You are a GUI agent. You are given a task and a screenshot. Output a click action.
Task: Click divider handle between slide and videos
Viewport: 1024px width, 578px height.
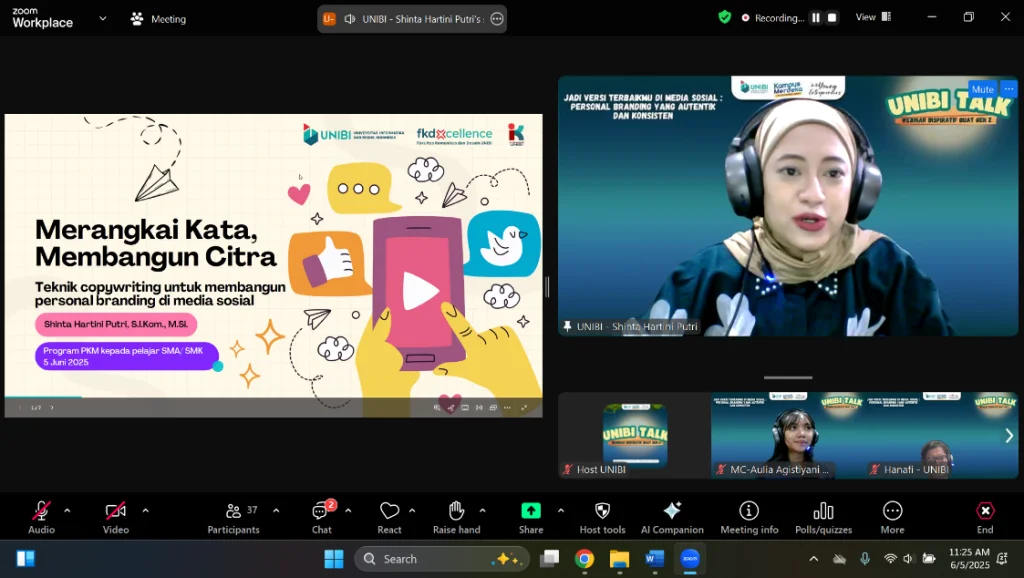pyautogui.click(x=547, y=287)
